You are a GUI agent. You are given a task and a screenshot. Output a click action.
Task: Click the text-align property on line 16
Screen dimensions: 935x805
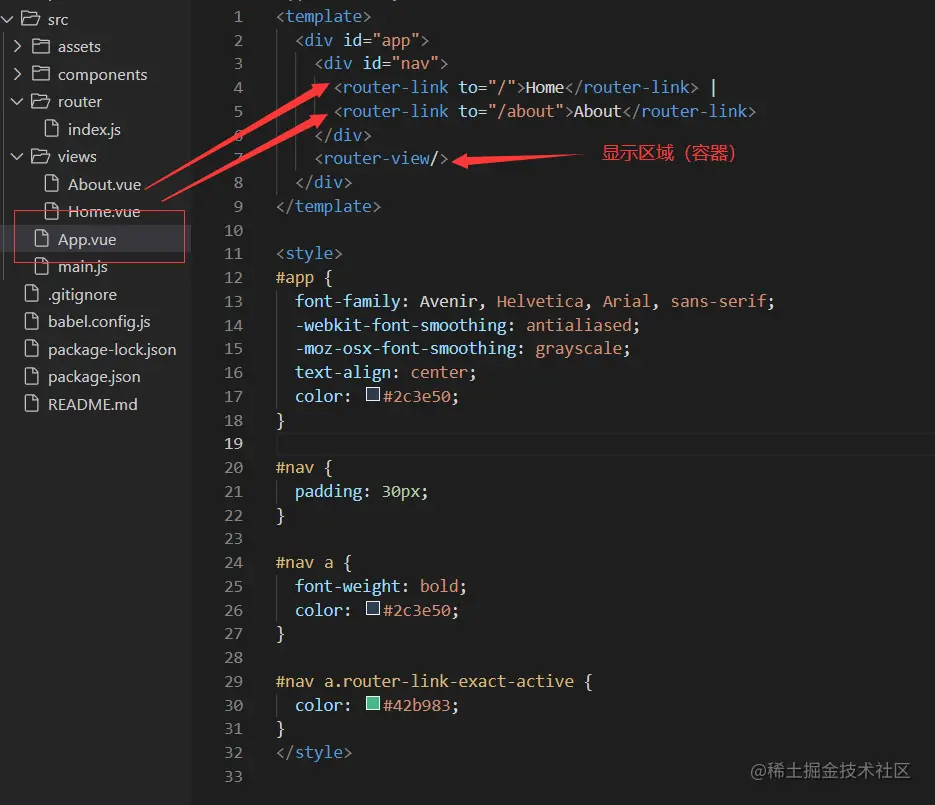pyautogui.click(x=343, y=373)
